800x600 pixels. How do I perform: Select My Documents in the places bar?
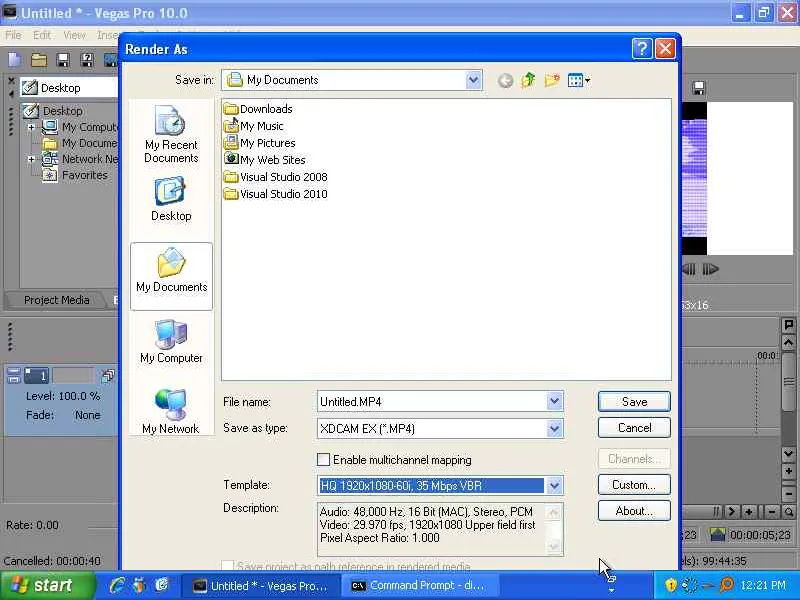171,276
